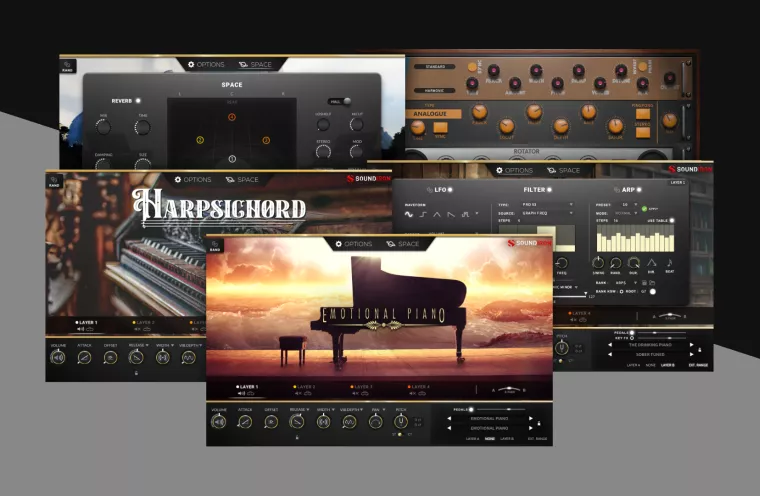Click the Attack knob in Harpsichord window
Viewport: 760px width, 496px height.
click(84, 358)
